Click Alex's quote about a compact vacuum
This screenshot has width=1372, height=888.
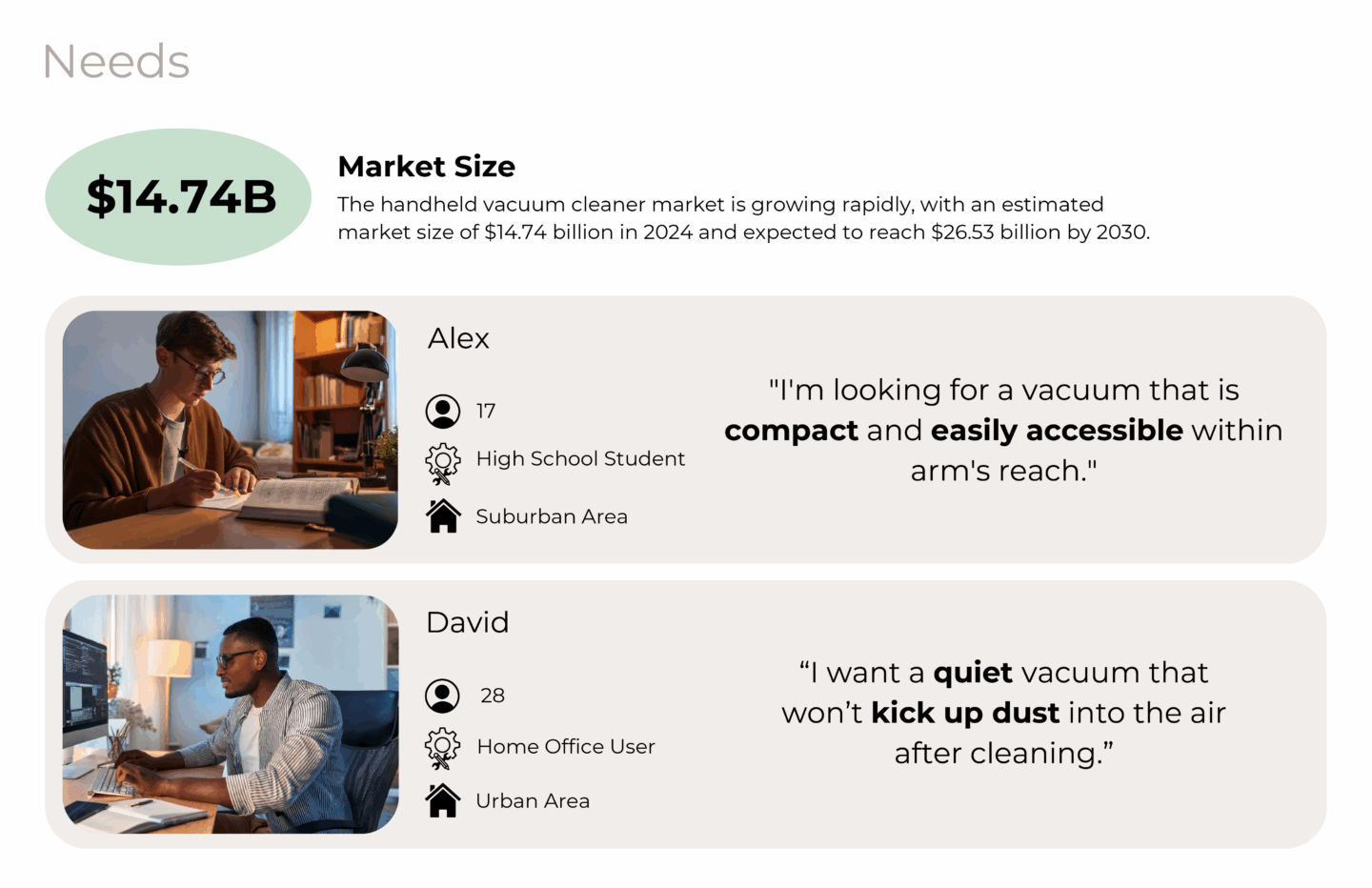pos(1003,430)
